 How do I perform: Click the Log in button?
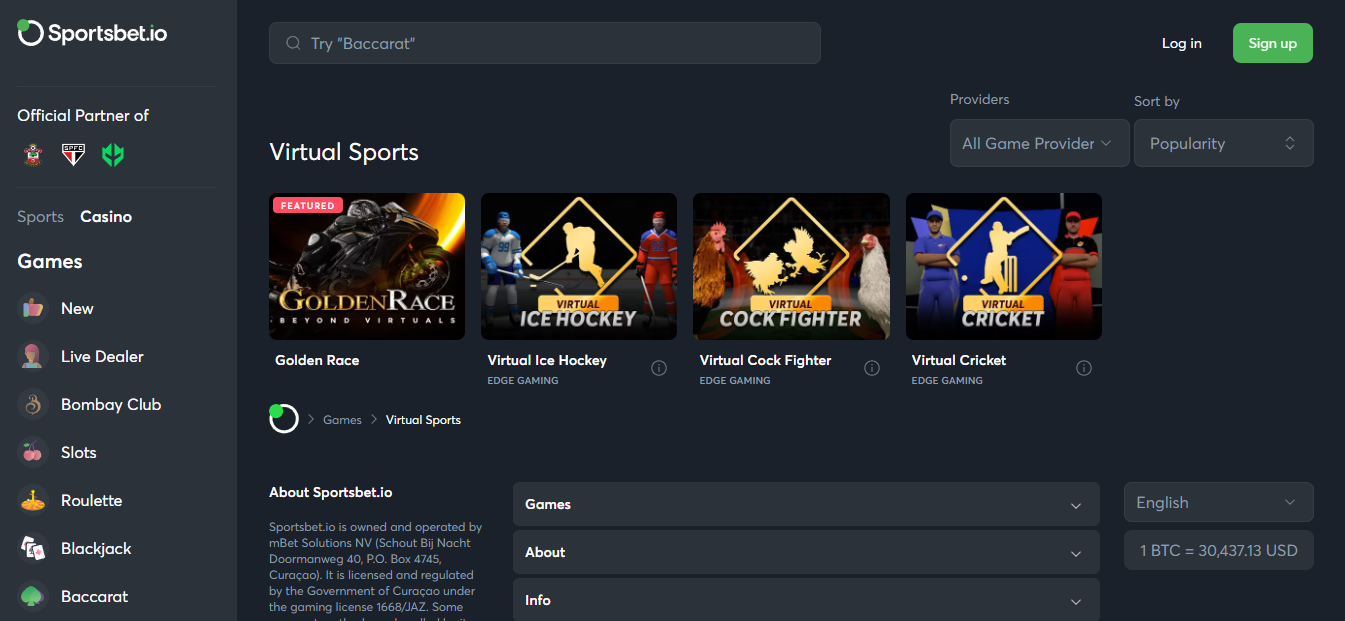1182,43
